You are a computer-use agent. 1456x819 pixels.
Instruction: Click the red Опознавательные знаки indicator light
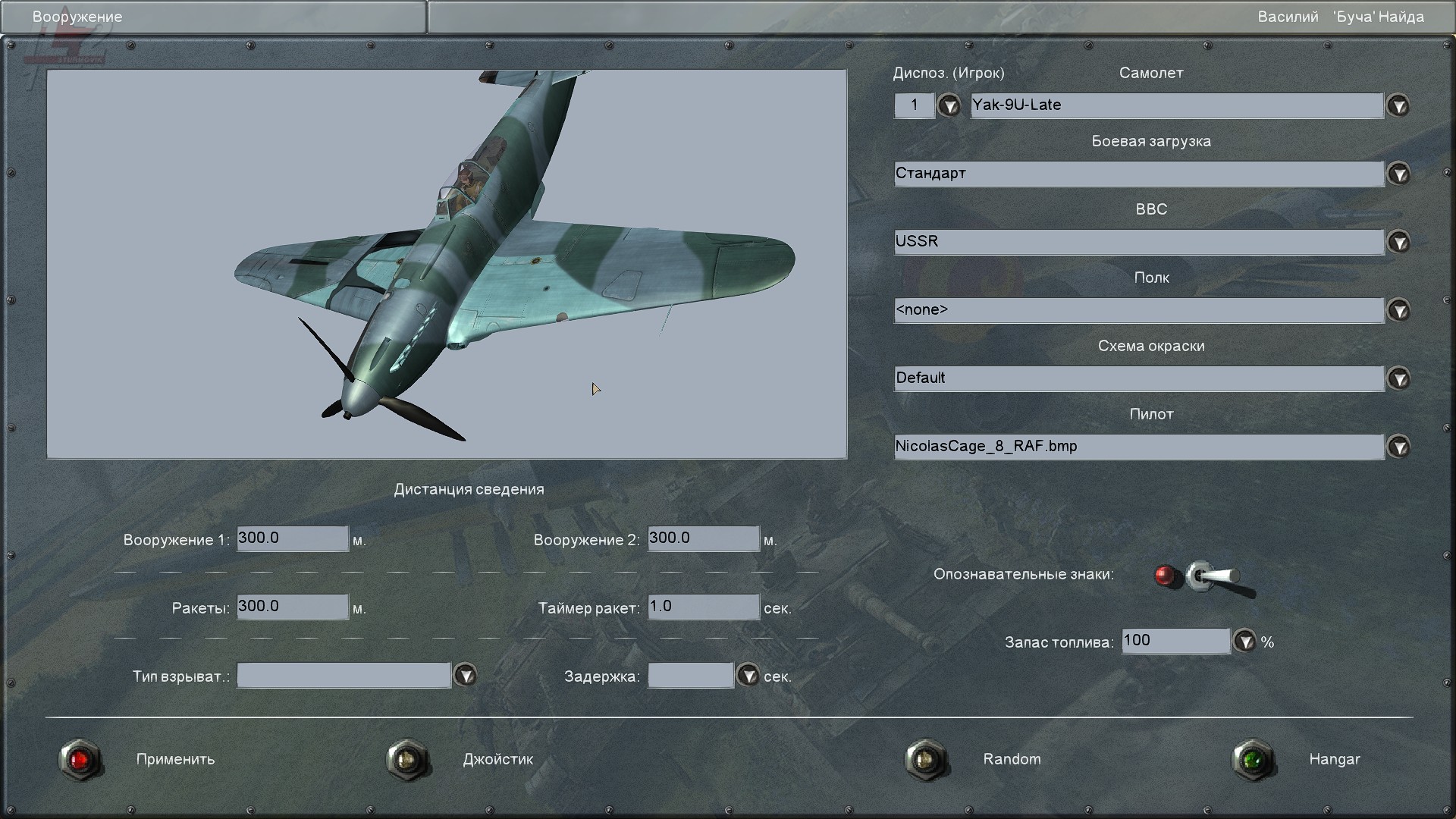(1165, 576)
